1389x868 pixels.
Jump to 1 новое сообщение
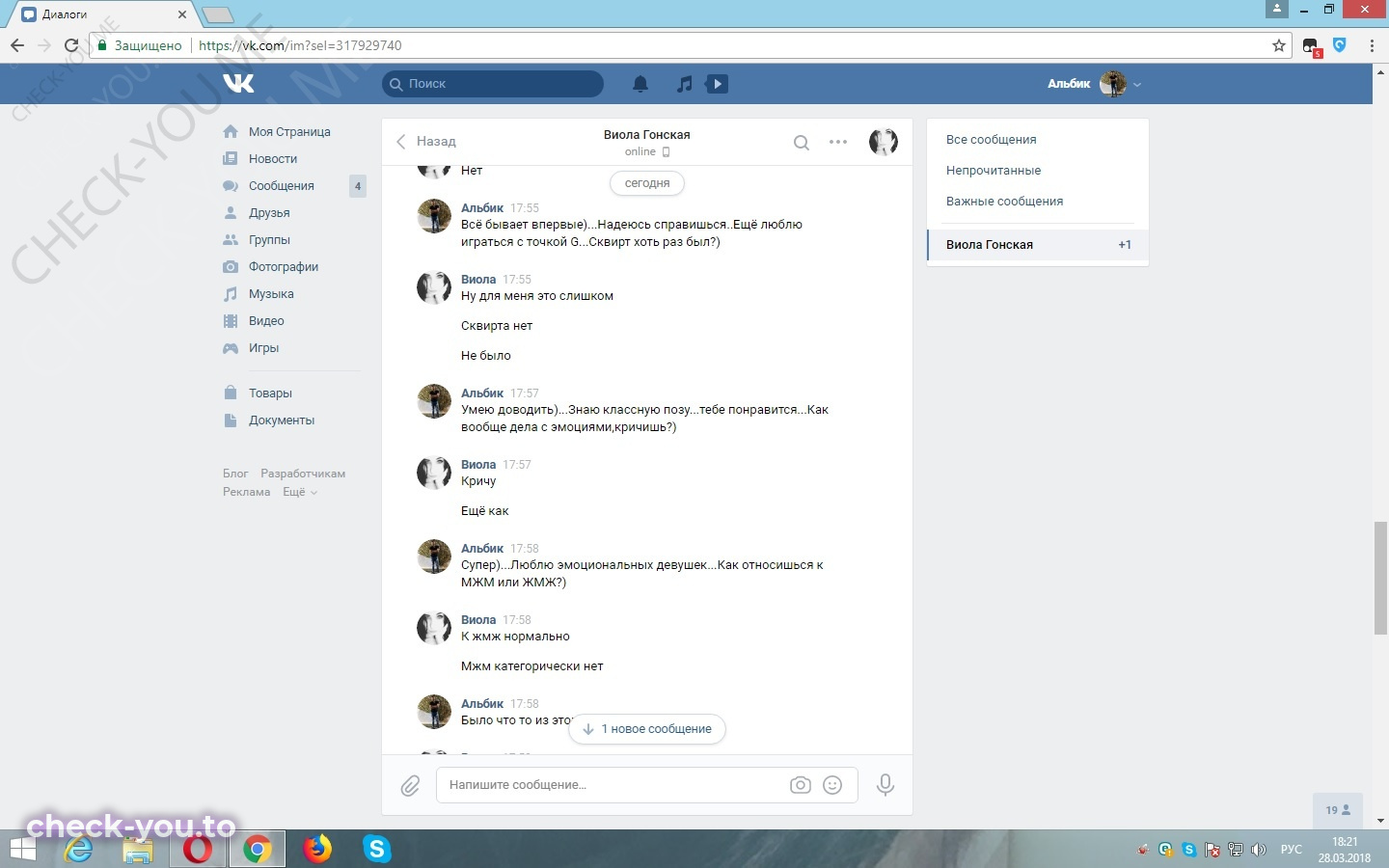[647, 729]
